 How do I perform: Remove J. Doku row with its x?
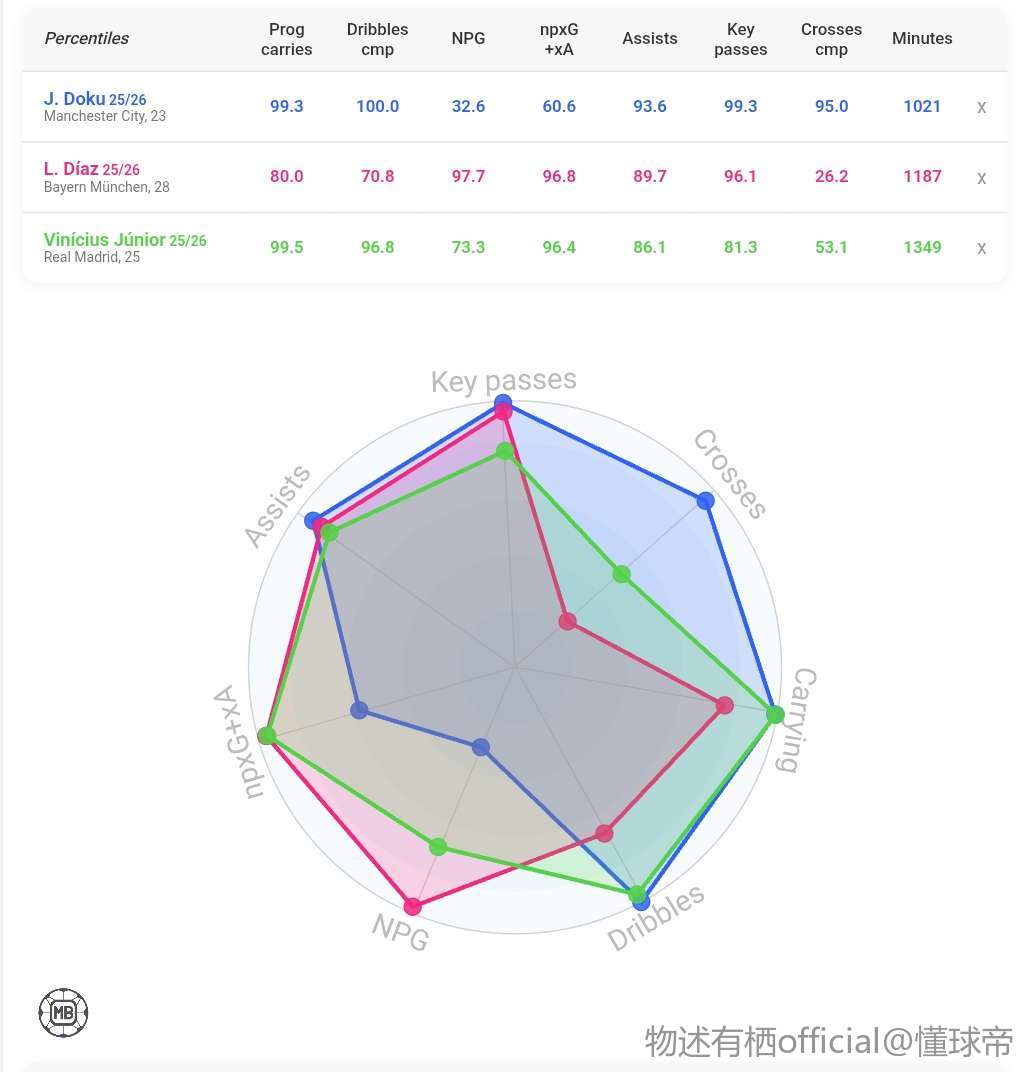(981, 107)
